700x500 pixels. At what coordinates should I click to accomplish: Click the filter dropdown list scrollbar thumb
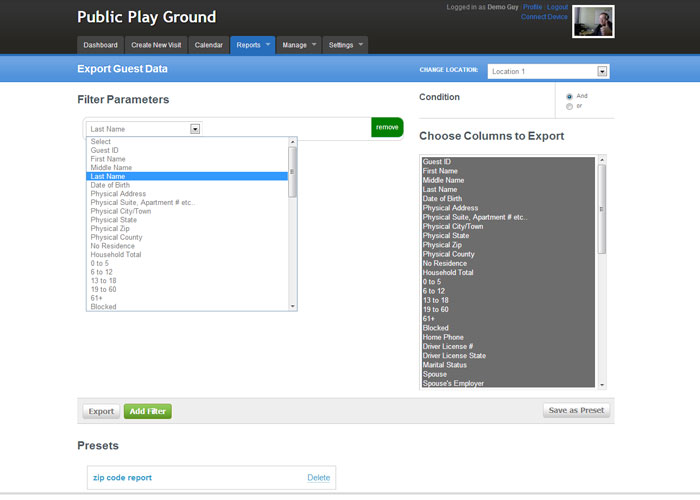[x=293, y=172]
